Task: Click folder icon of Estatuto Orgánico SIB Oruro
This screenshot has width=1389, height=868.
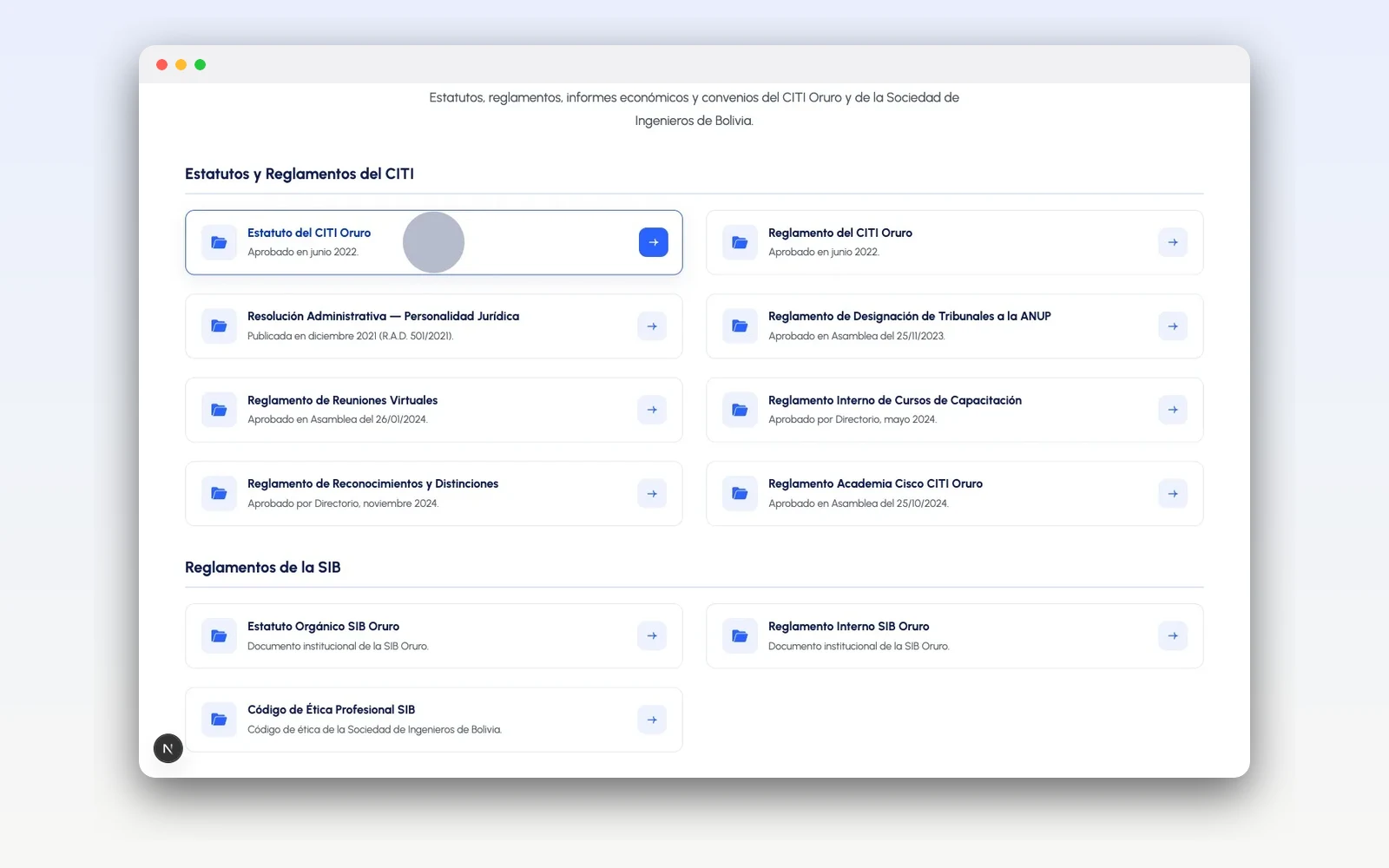Action: [219, 636]
